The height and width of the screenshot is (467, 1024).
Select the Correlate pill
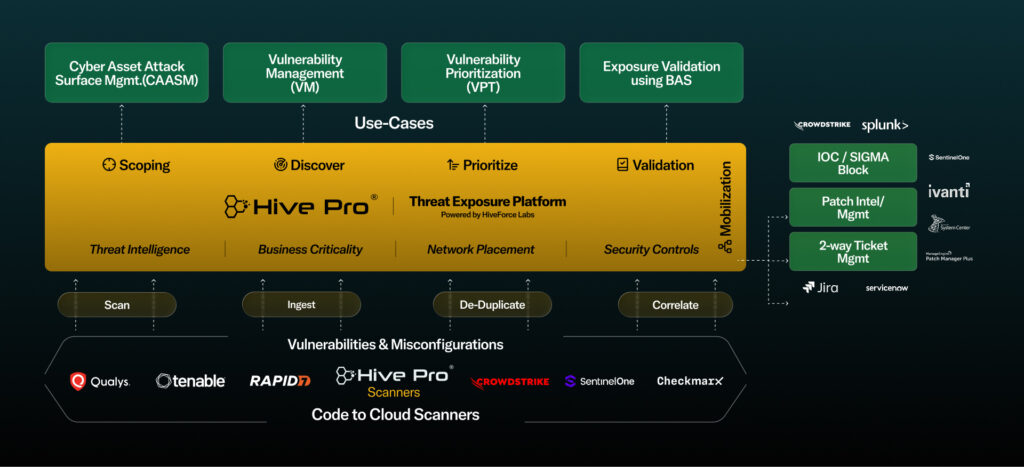click(x=675, y=304)
